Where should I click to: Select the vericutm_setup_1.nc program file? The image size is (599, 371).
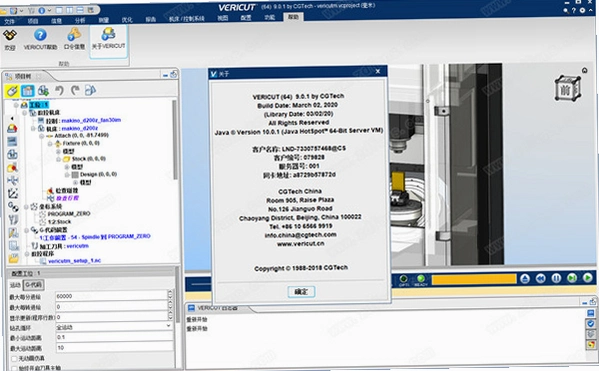coord(74,261)
